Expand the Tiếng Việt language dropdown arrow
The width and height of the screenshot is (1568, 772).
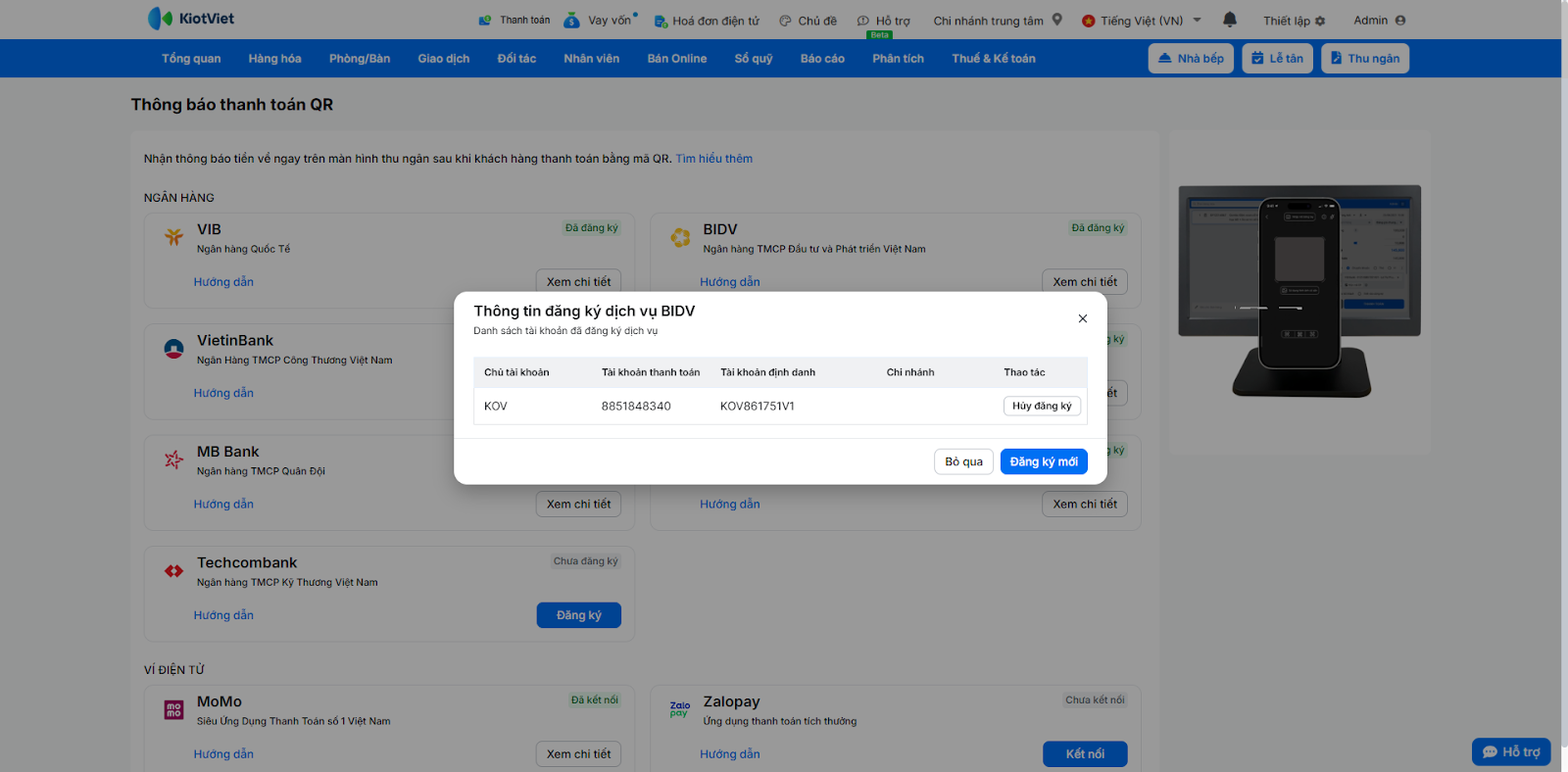(x=1197, y=20)
